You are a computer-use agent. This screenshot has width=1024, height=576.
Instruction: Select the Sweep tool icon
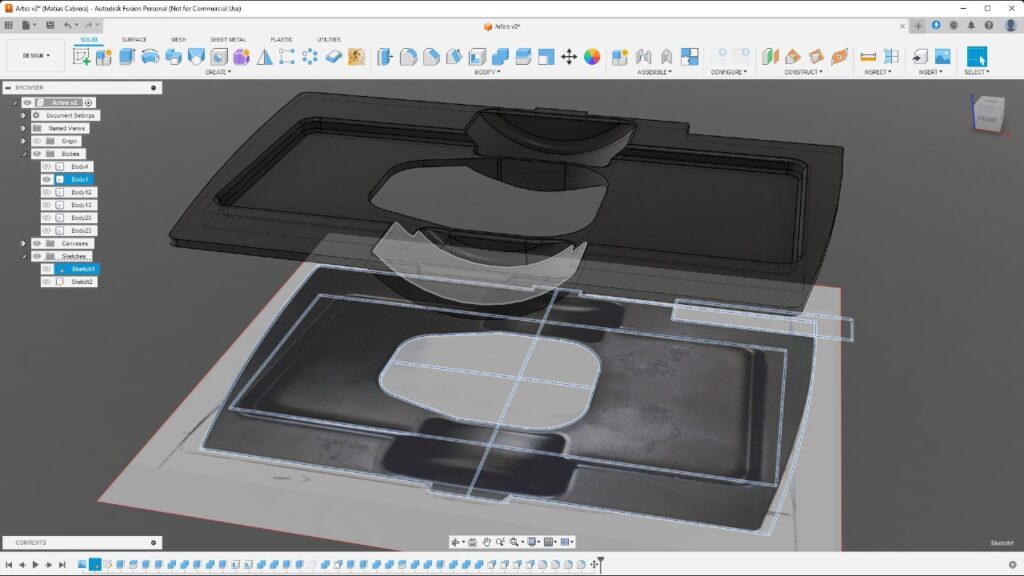(x=173, y=57)
